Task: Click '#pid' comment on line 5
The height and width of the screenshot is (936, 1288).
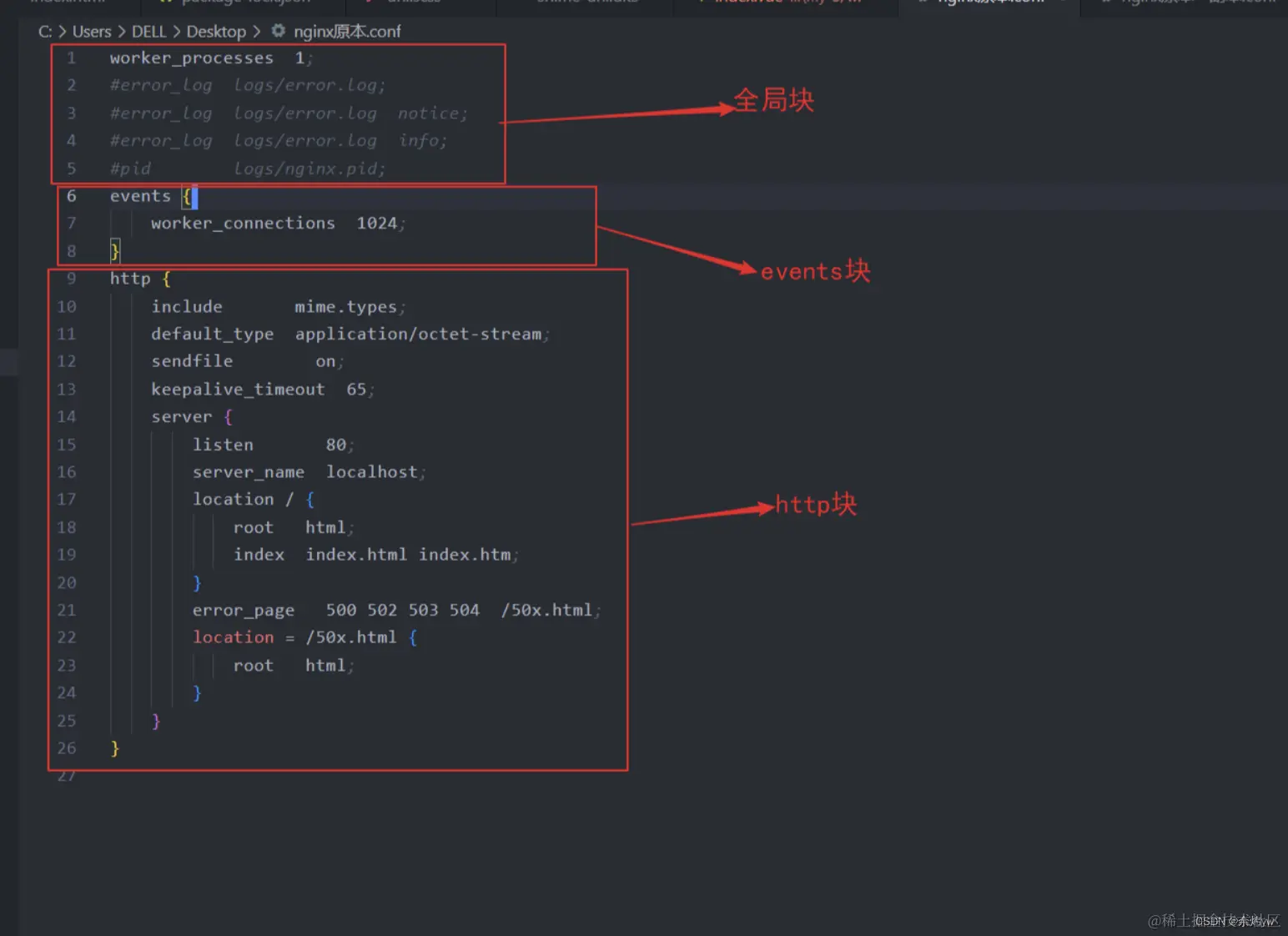Action: point(130,169)
